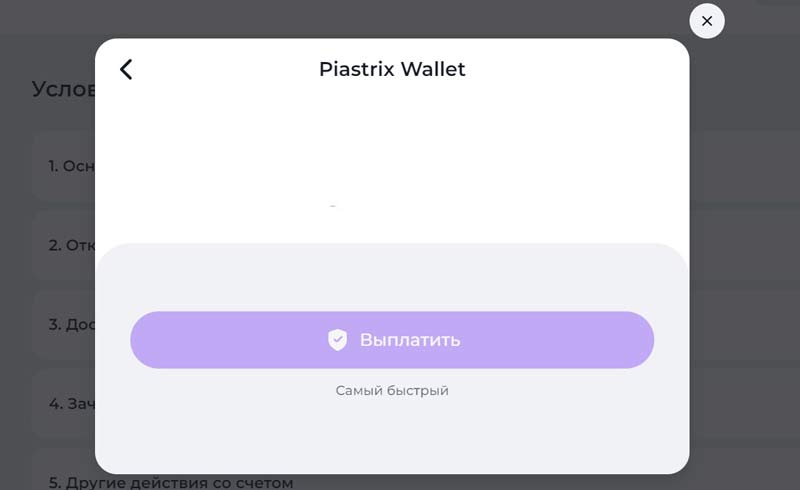Click the loading spinner in the dialog

tap(333, 206)
